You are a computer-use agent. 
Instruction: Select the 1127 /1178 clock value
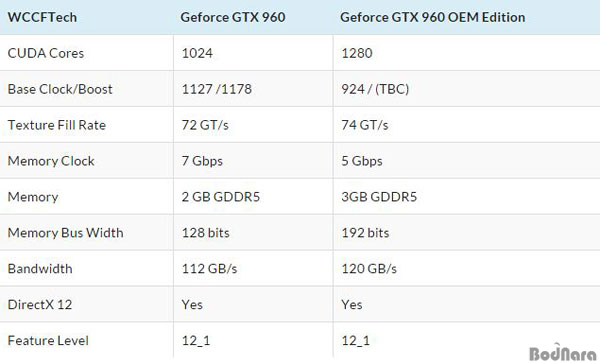coord(217,89)
